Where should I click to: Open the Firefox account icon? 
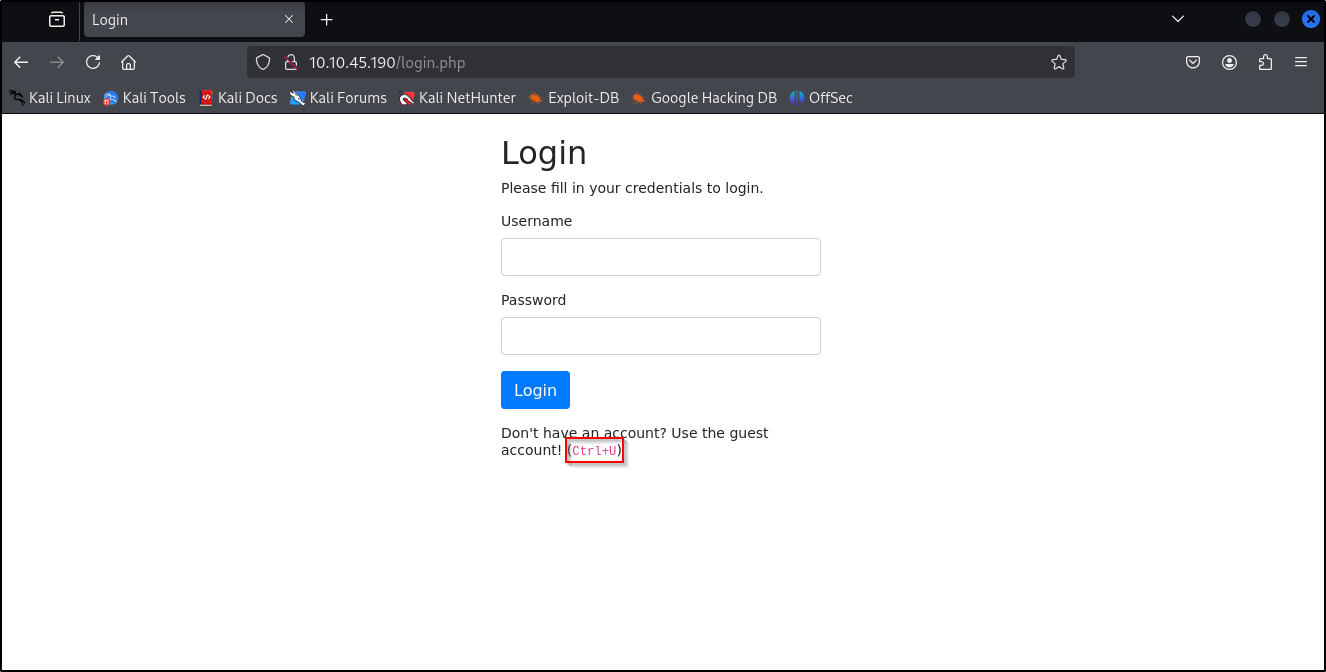[1229, 62]
